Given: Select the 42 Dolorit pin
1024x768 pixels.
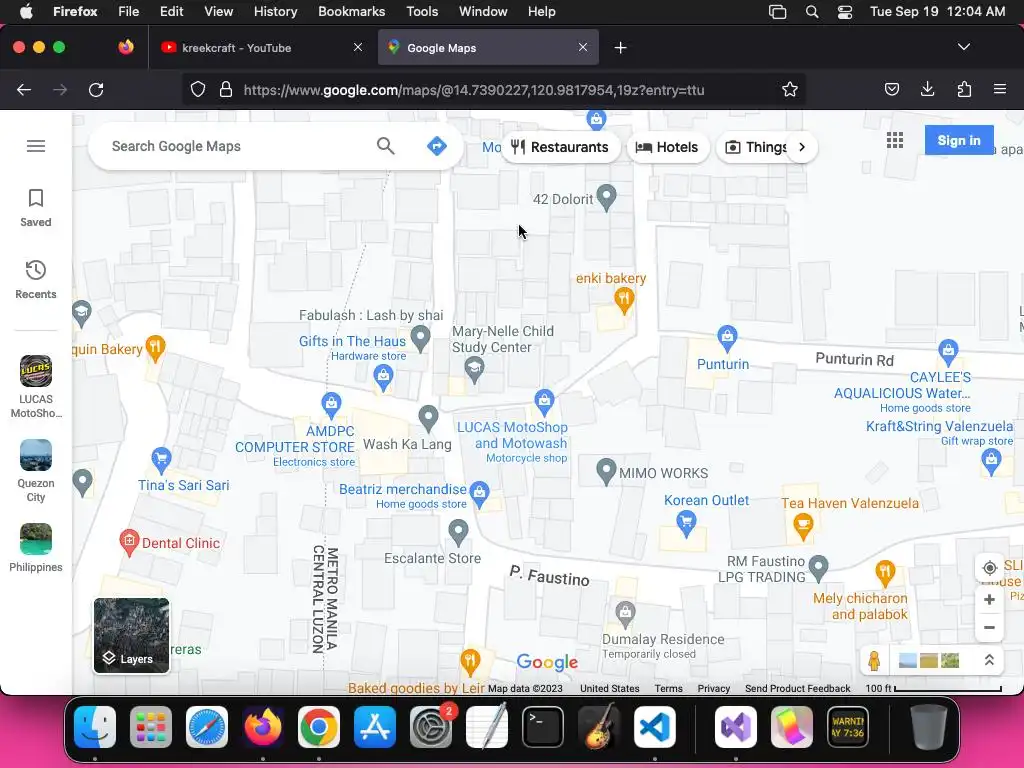Looking at the screenshot, I should [607, 198].
